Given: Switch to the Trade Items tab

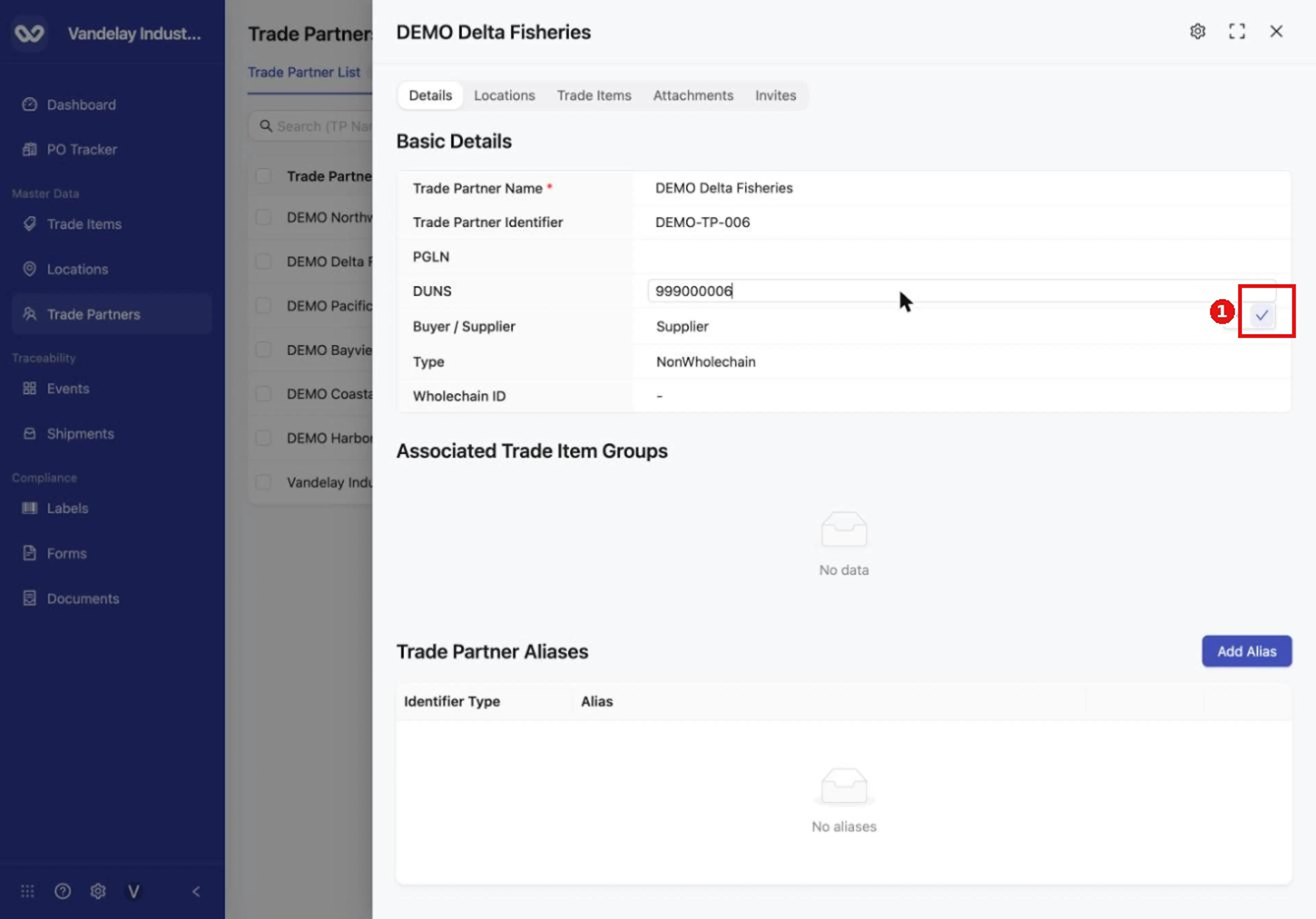Looking at the screenshot, I should pyautogui.click(x=594, y=95).
